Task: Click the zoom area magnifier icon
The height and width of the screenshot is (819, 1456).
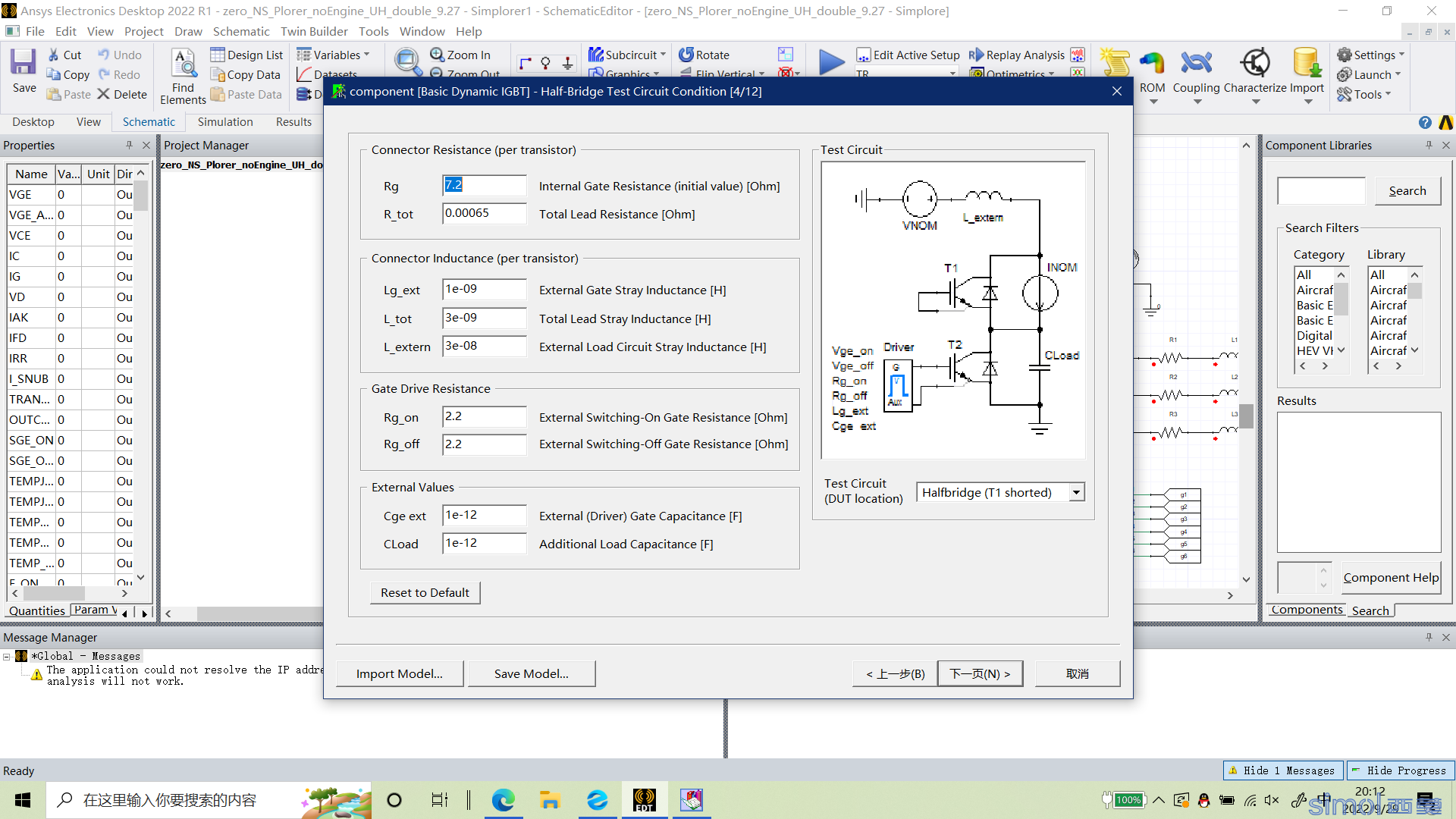Action: tap(408, 61)
